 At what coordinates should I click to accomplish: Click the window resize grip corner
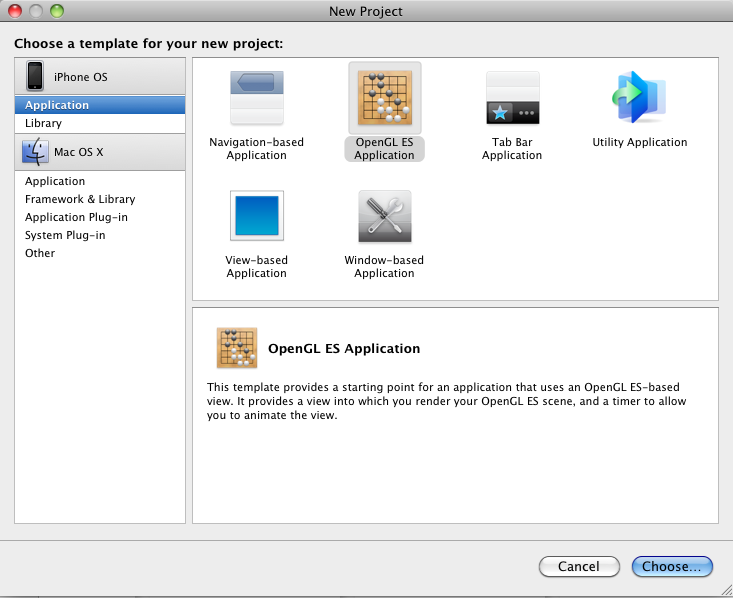point(726,591)
